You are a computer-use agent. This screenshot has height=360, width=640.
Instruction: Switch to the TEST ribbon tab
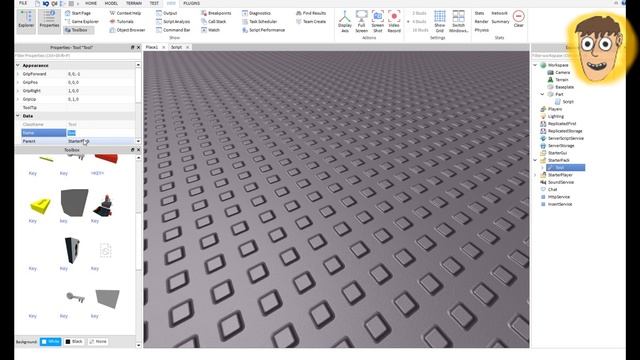[x=154, y=3]
